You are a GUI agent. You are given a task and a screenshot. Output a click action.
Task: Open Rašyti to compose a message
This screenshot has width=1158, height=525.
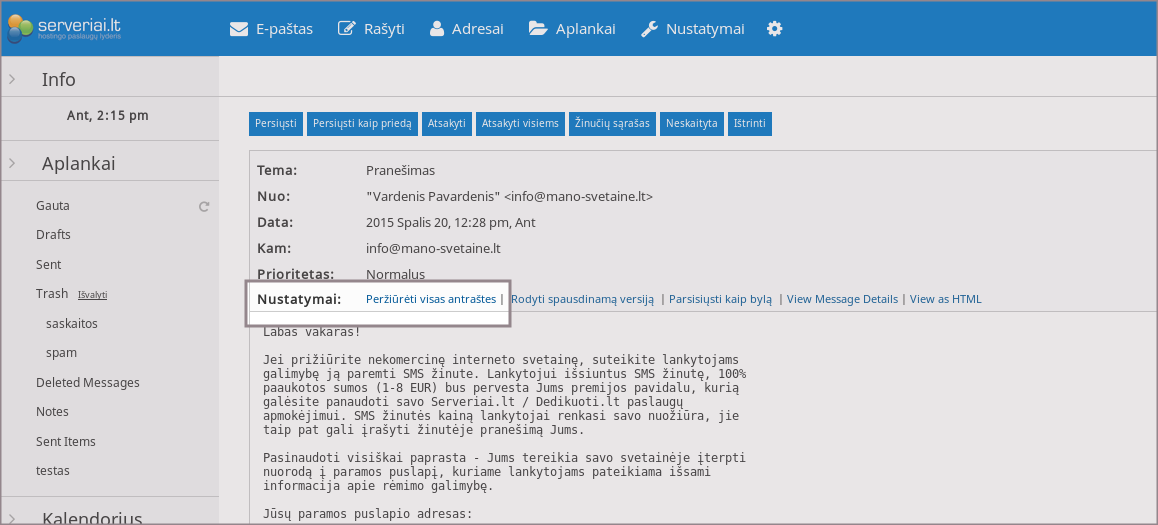[371, 29]
